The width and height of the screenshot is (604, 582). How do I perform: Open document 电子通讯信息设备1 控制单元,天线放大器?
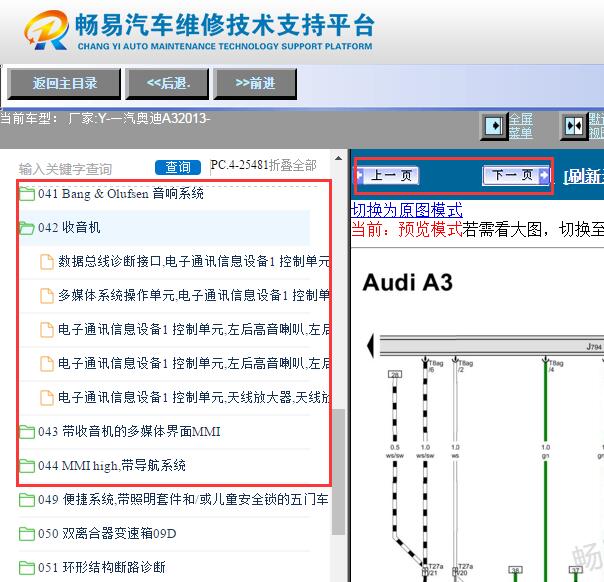[x=194, y=397]
